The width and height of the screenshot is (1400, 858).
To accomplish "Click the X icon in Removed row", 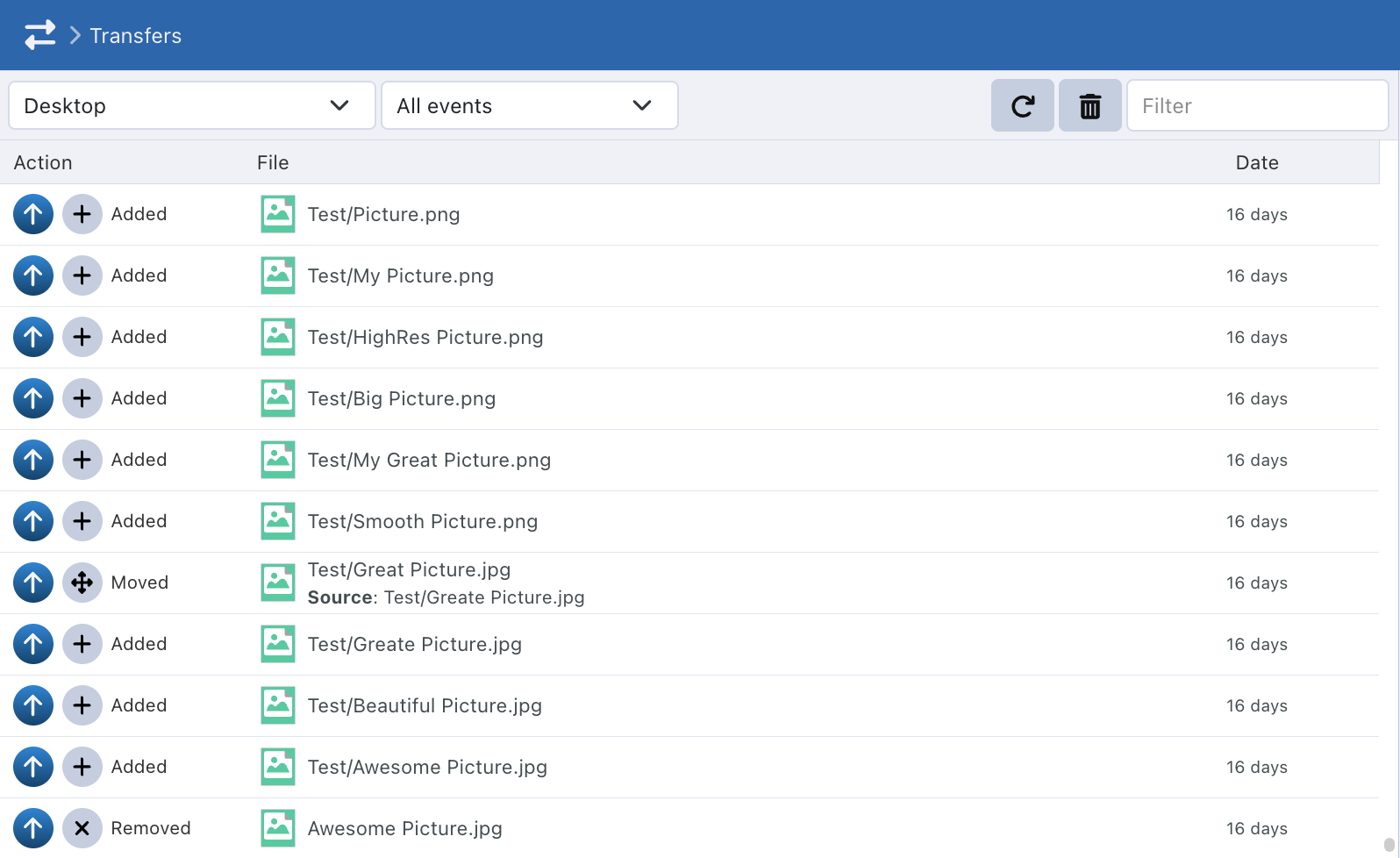I will tap(82, 828).
